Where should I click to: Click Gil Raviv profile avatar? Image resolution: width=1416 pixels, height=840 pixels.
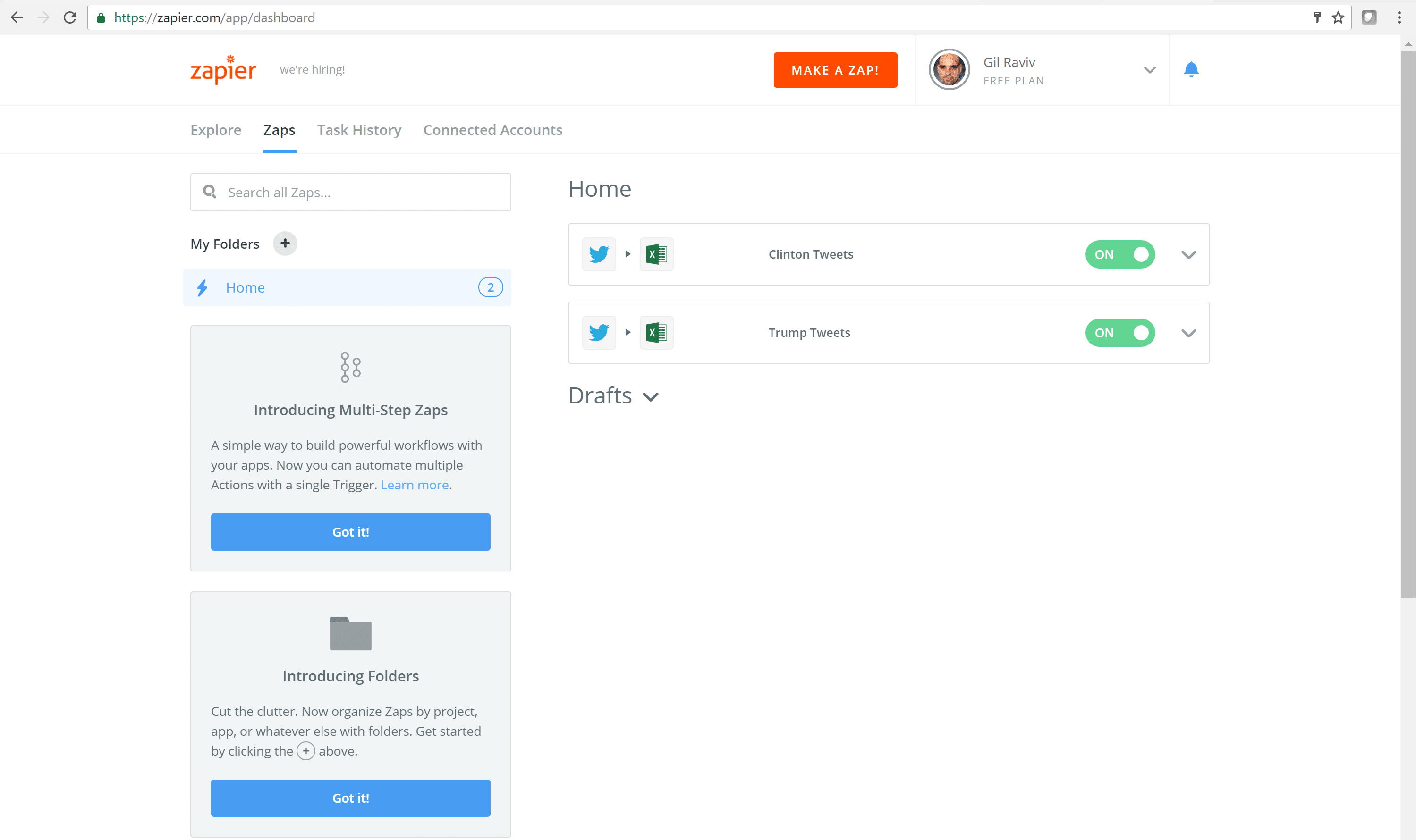[949, 70]
